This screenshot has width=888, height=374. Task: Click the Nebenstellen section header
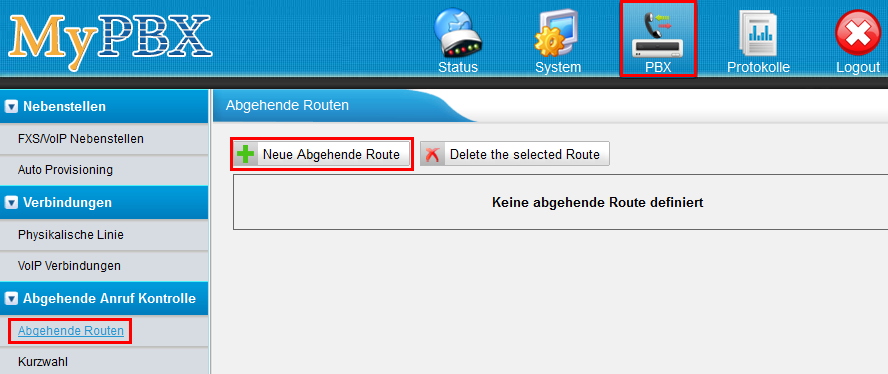[x=104, y=107]
